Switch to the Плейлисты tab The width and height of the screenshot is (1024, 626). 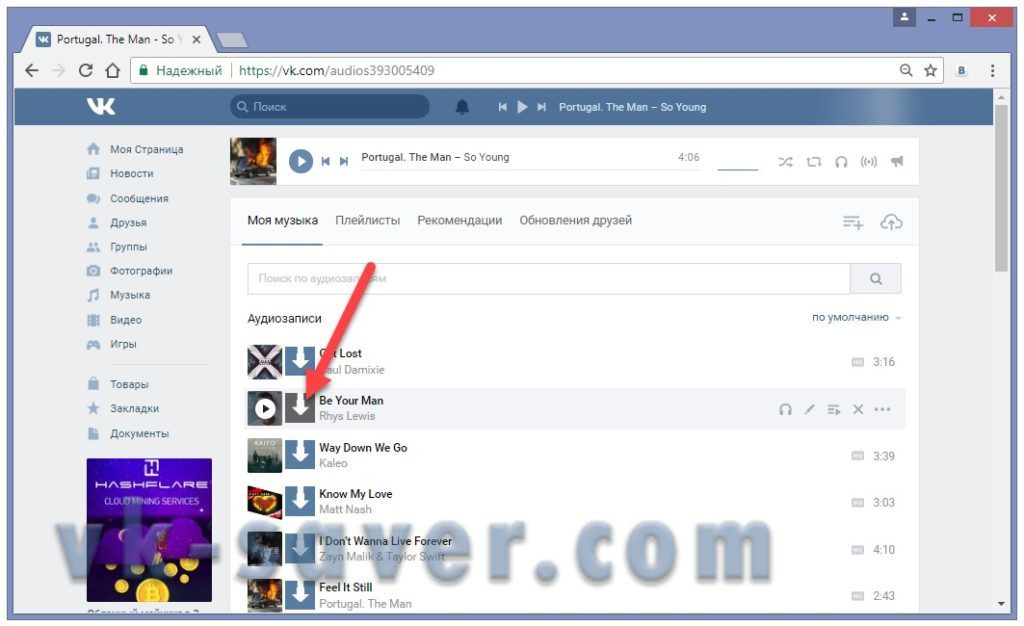click(368, 221)
